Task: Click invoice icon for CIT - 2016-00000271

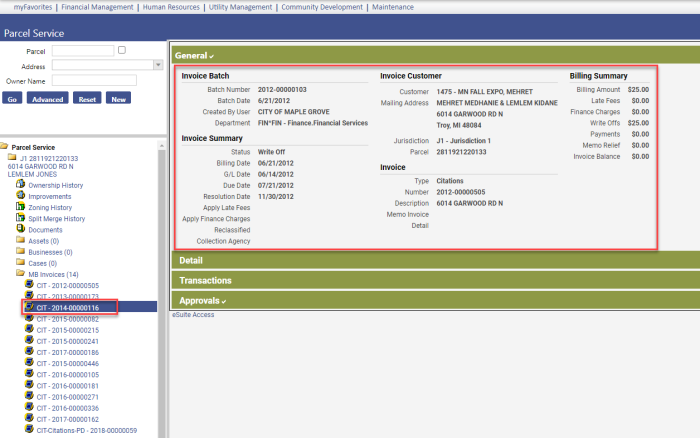Action: 29,396
